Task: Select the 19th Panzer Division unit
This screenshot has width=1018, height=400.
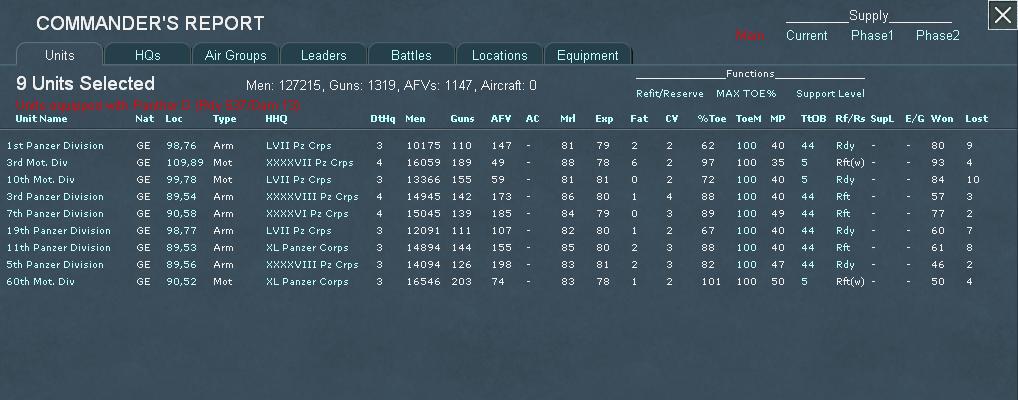Action: (58, 231)
